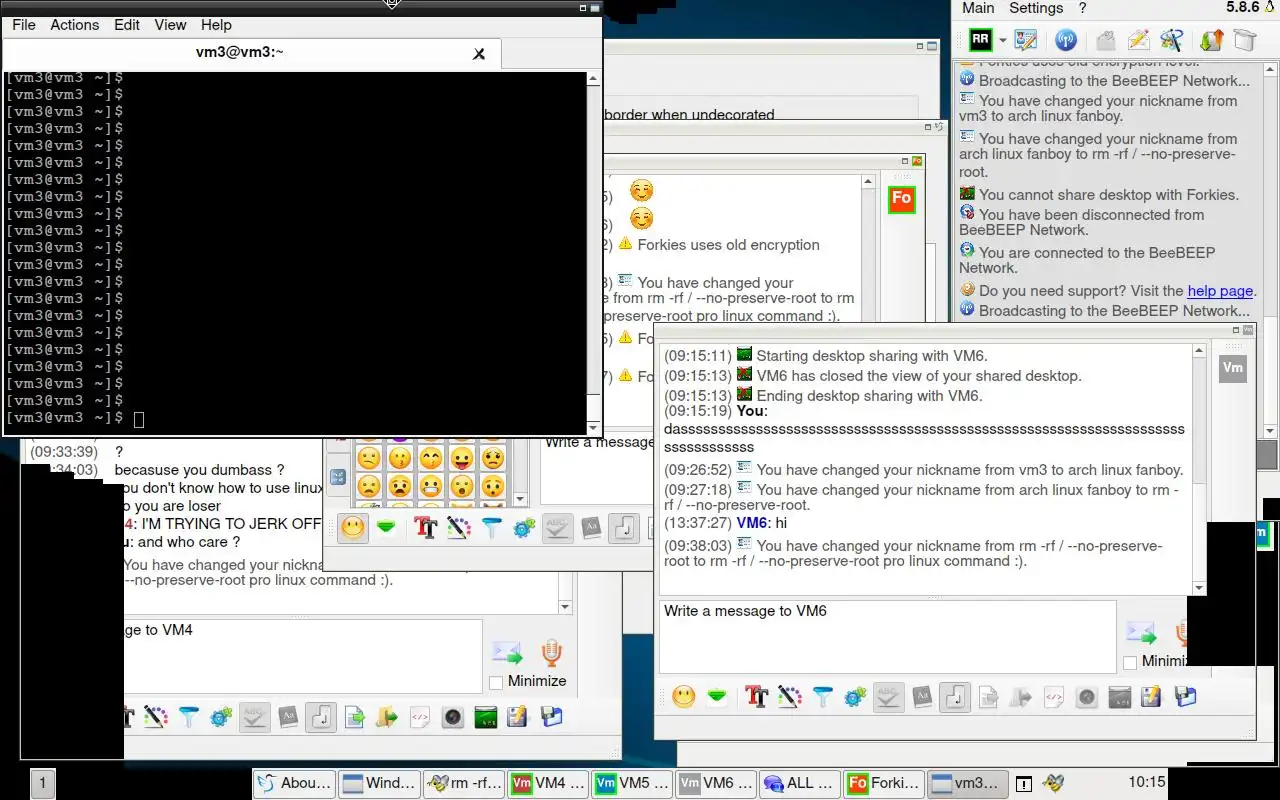Open the file transfers arrows icon

tap(1212, 40)
